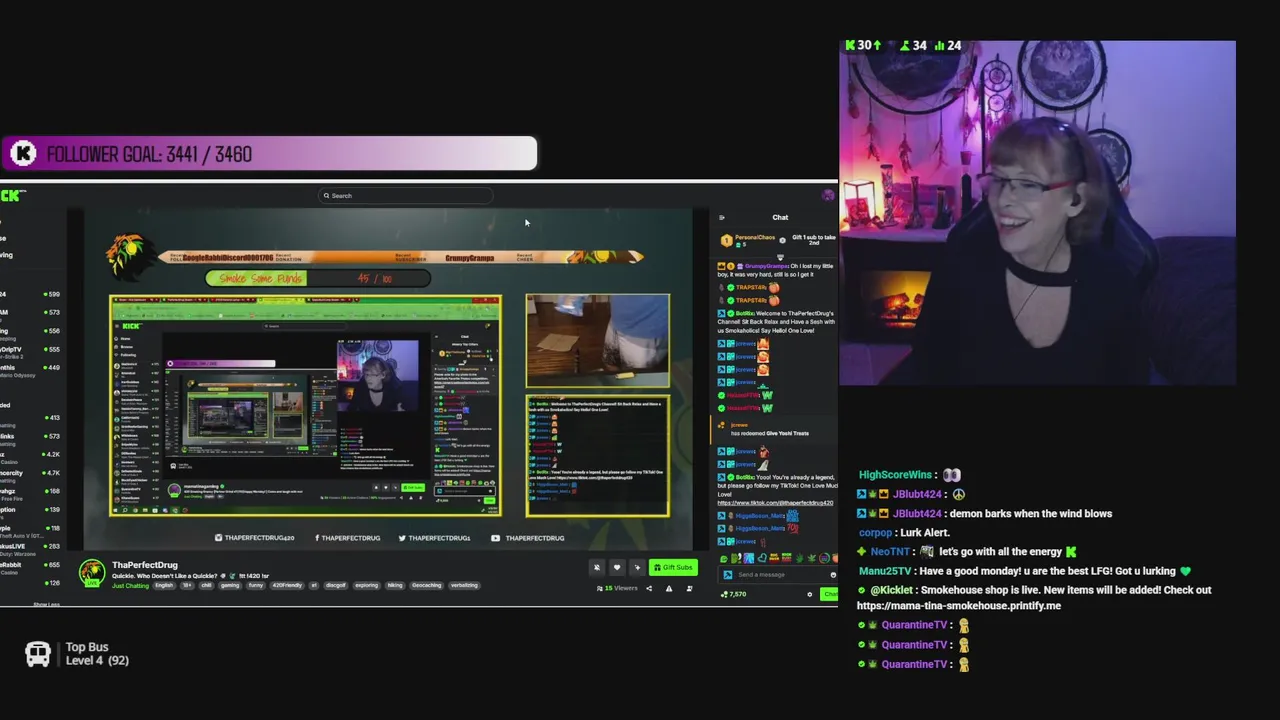The image size is (1280, 720).
Task: Click the Kick search field
Action: pyautogui.click(x=405, y=196)
